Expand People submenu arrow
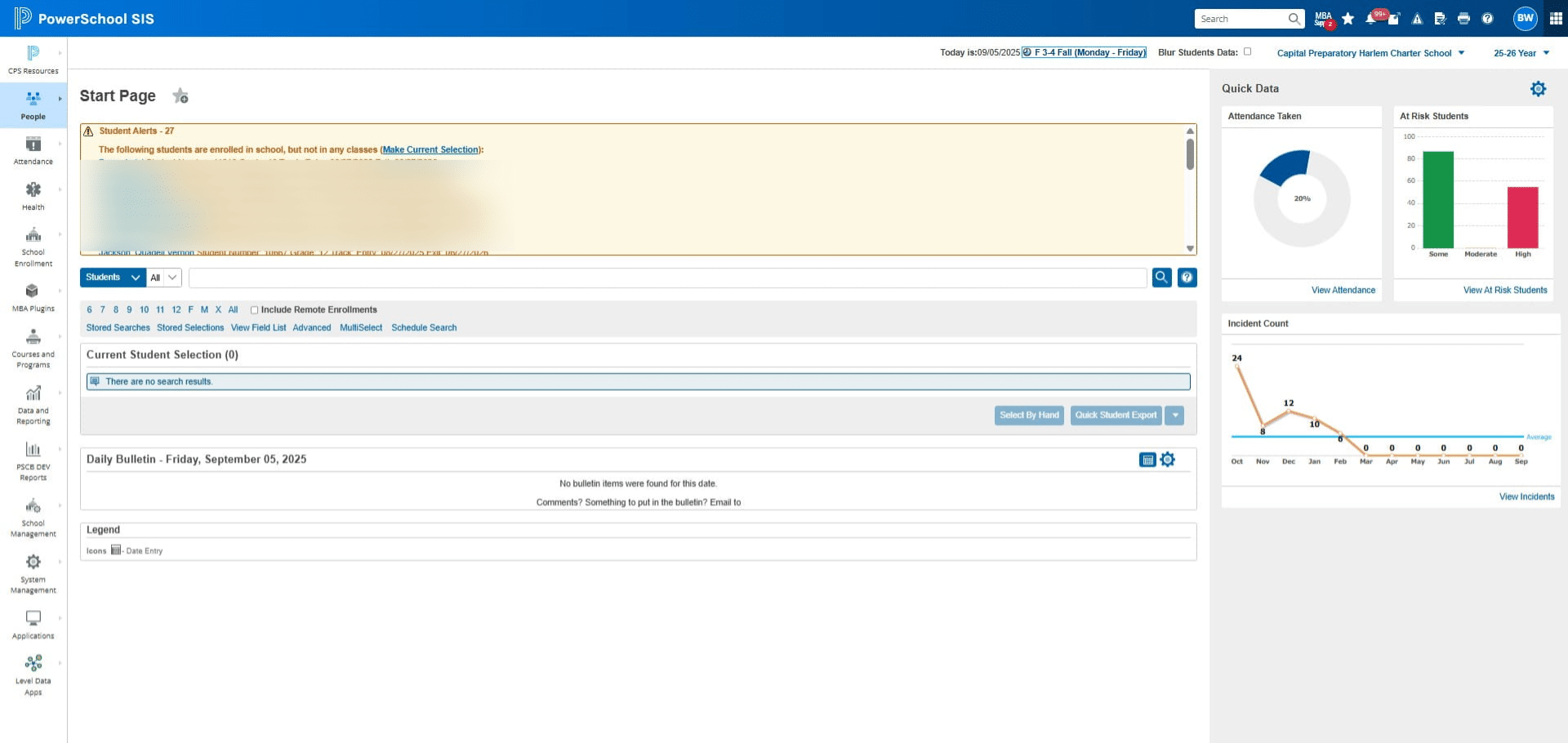This screenshot has width=1568, height=743. (60, 99)
